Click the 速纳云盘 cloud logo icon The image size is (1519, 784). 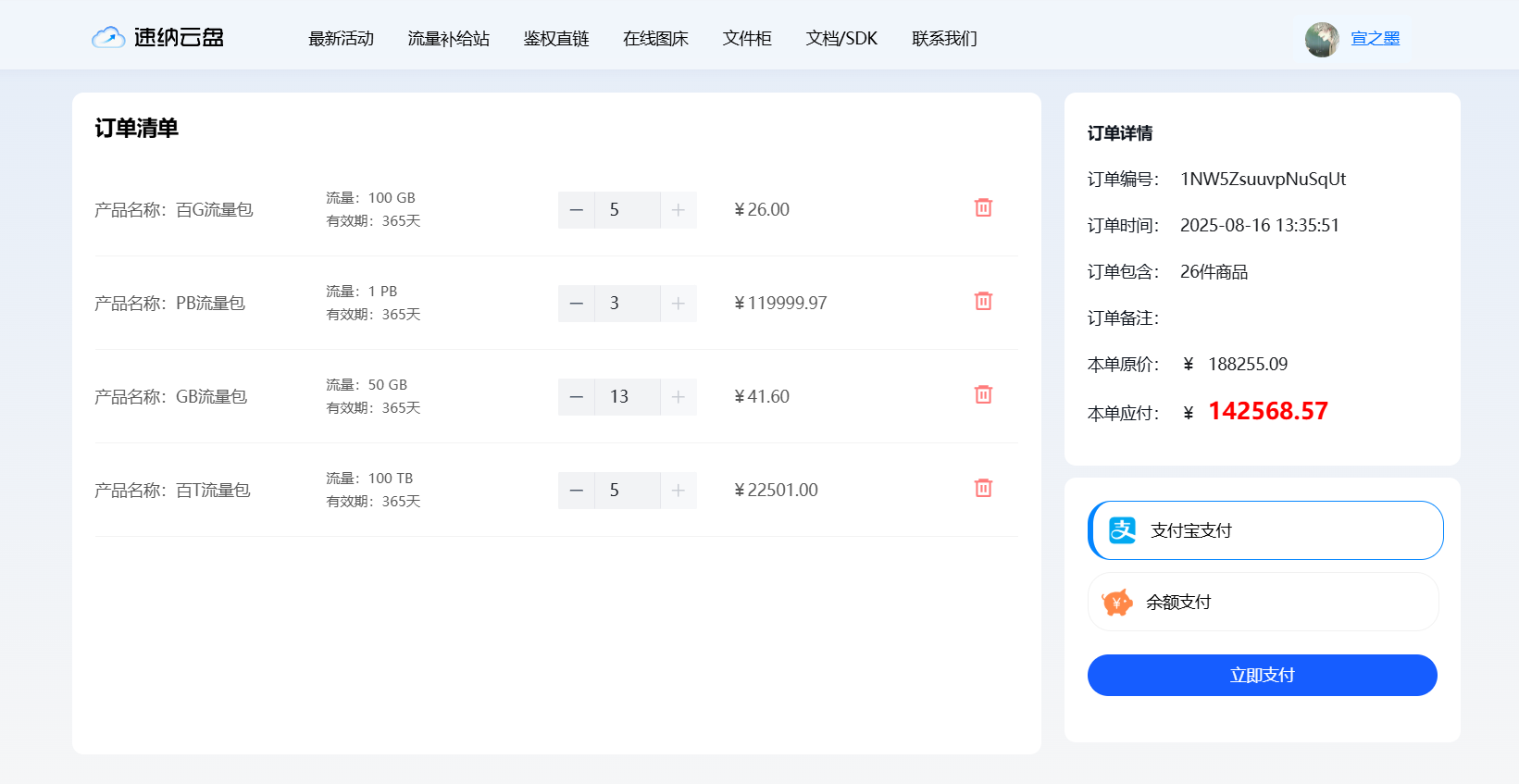click(x=108, y=37)
